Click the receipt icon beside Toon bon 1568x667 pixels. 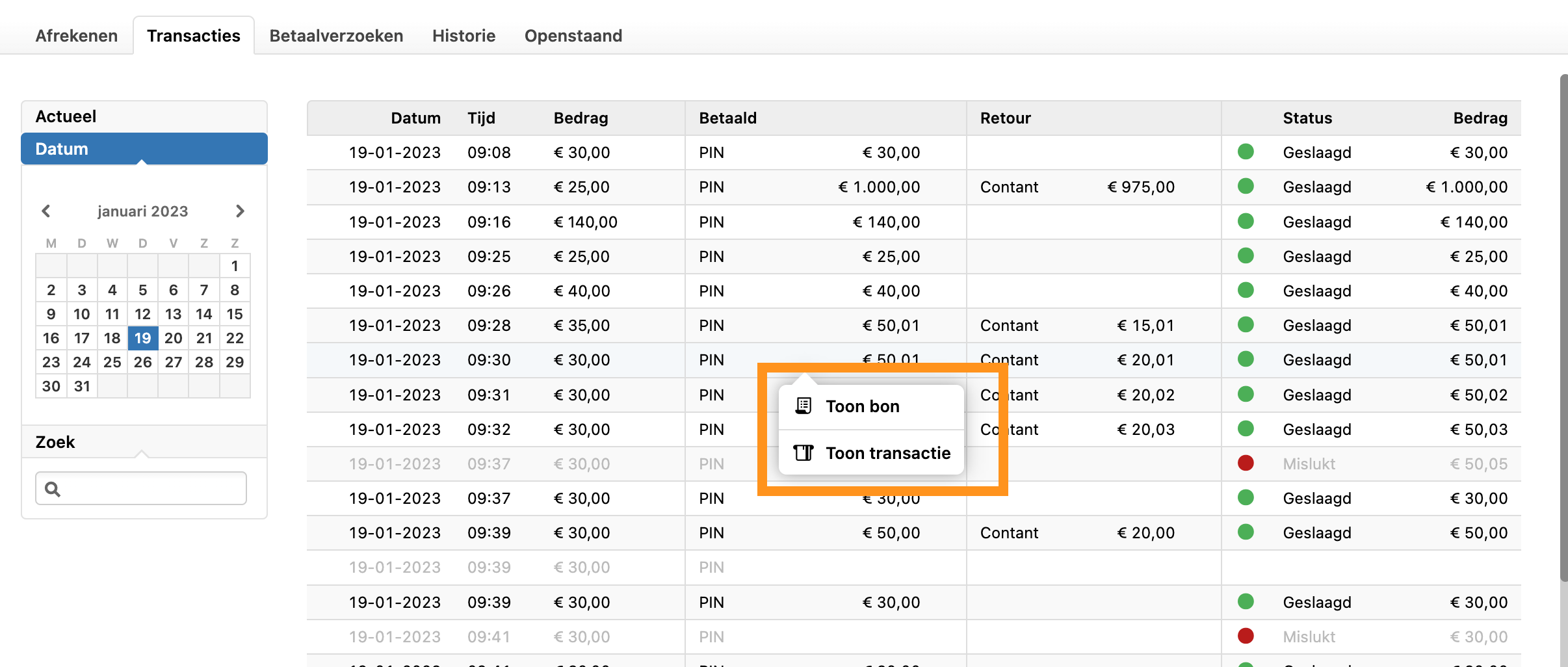tap(804, 406)
